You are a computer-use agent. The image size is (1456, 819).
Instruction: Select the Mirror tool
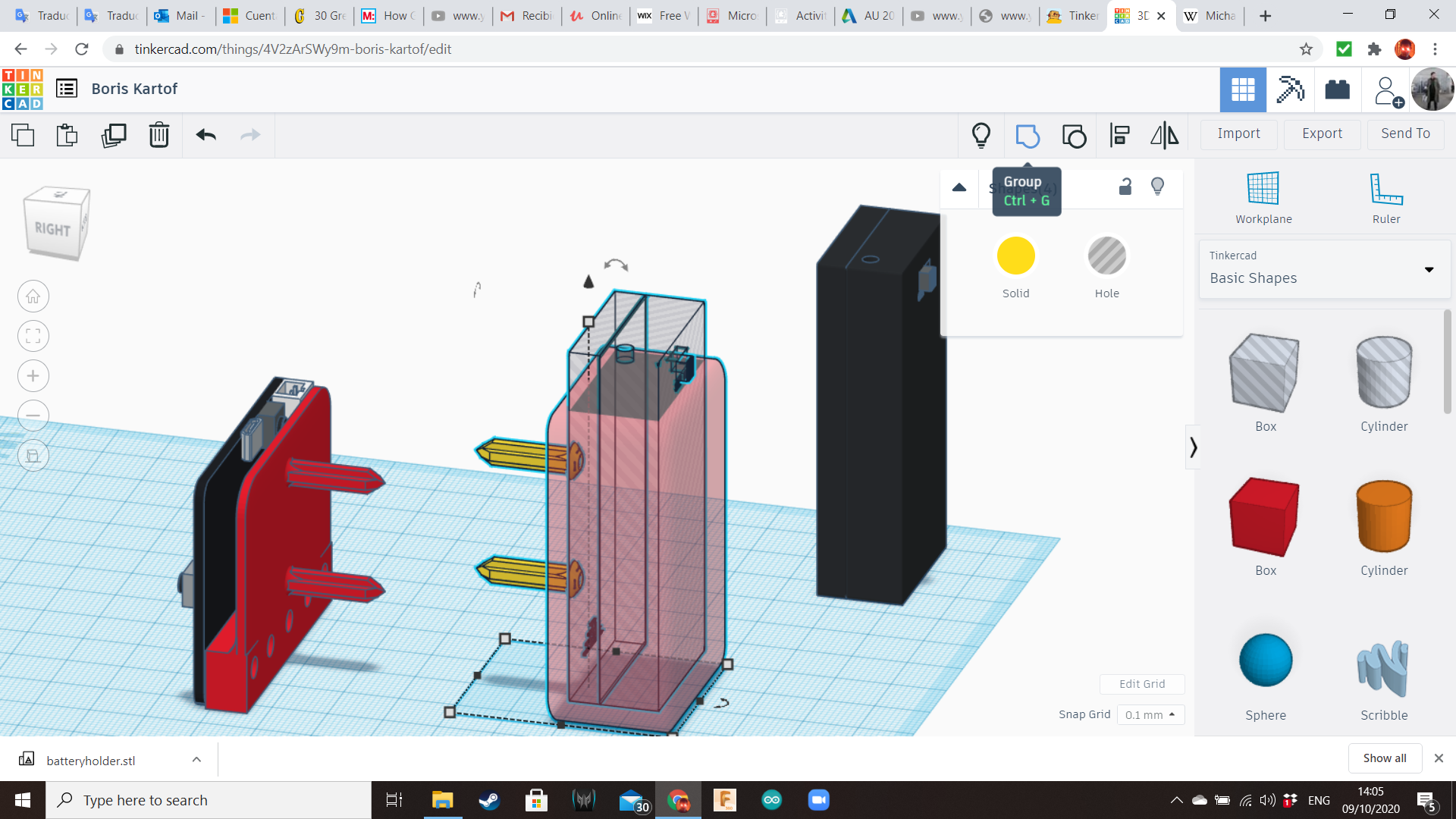[1165, 136]
